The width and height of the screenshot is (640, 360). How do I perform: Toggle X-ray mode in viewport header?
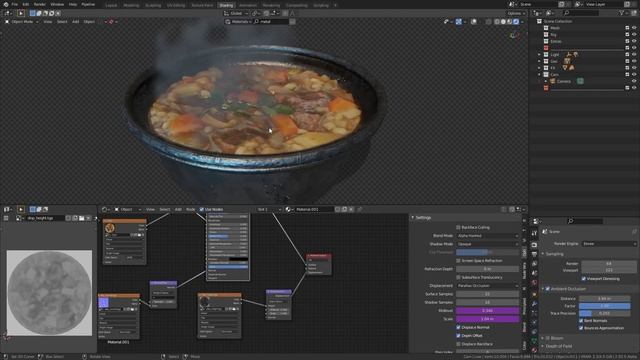[488, 22]
